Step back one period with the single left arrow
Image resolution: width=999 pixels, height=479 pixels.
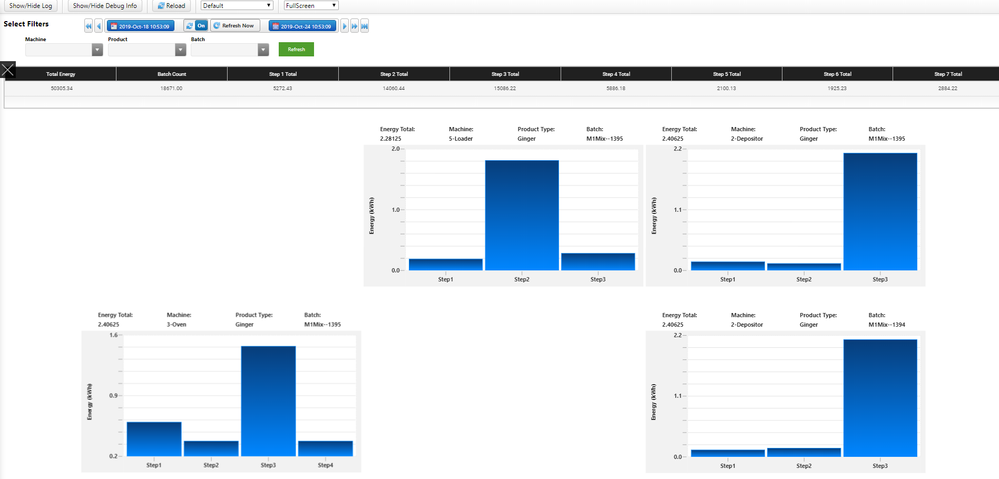pos(99,26)
